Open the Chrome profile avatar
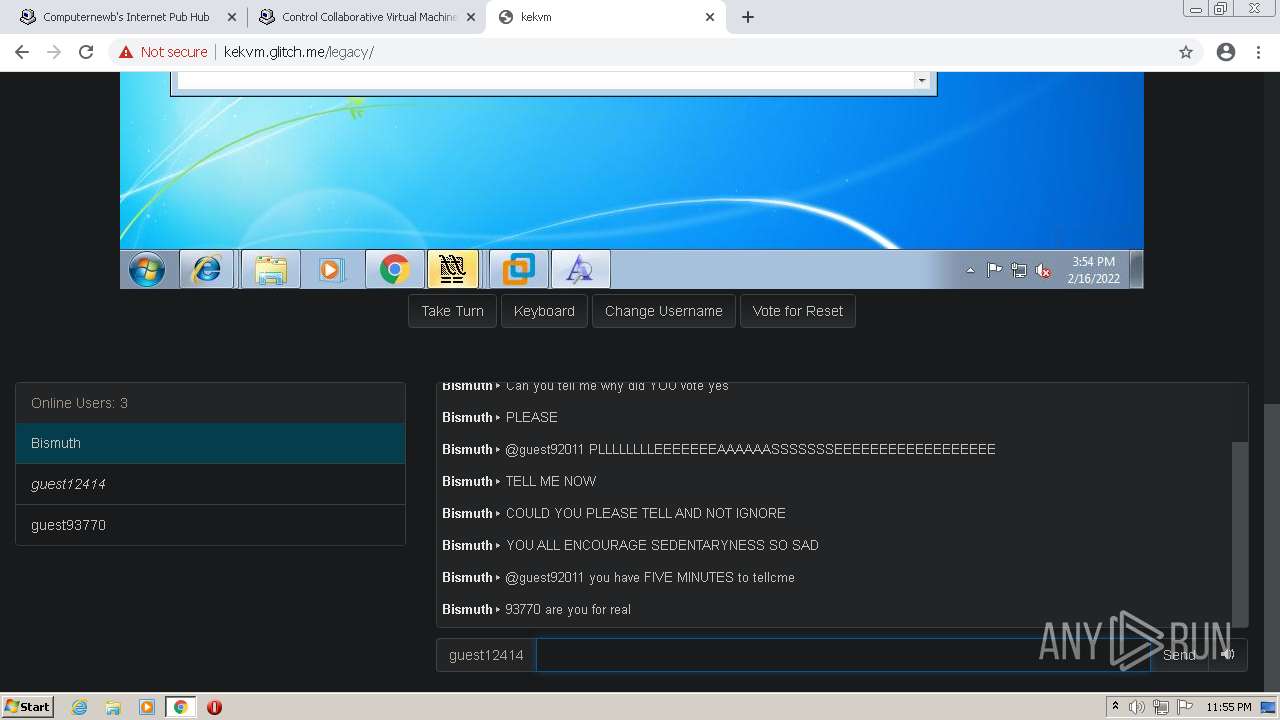Image resolution: width=1280 pixels, height=720 pixels. [1226, 52]
